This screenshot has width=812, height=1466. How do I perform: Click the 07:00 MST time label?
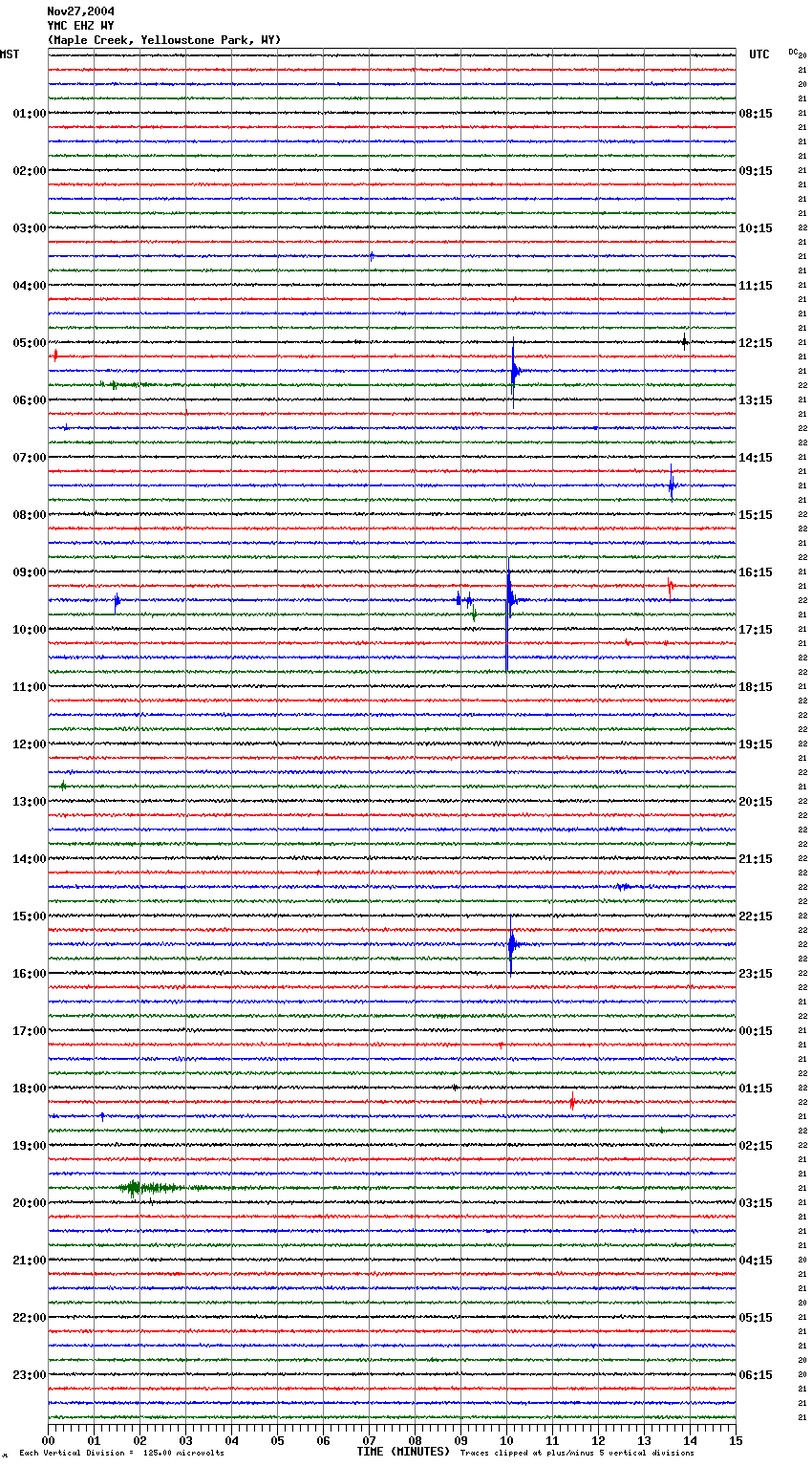click(30, 458)
